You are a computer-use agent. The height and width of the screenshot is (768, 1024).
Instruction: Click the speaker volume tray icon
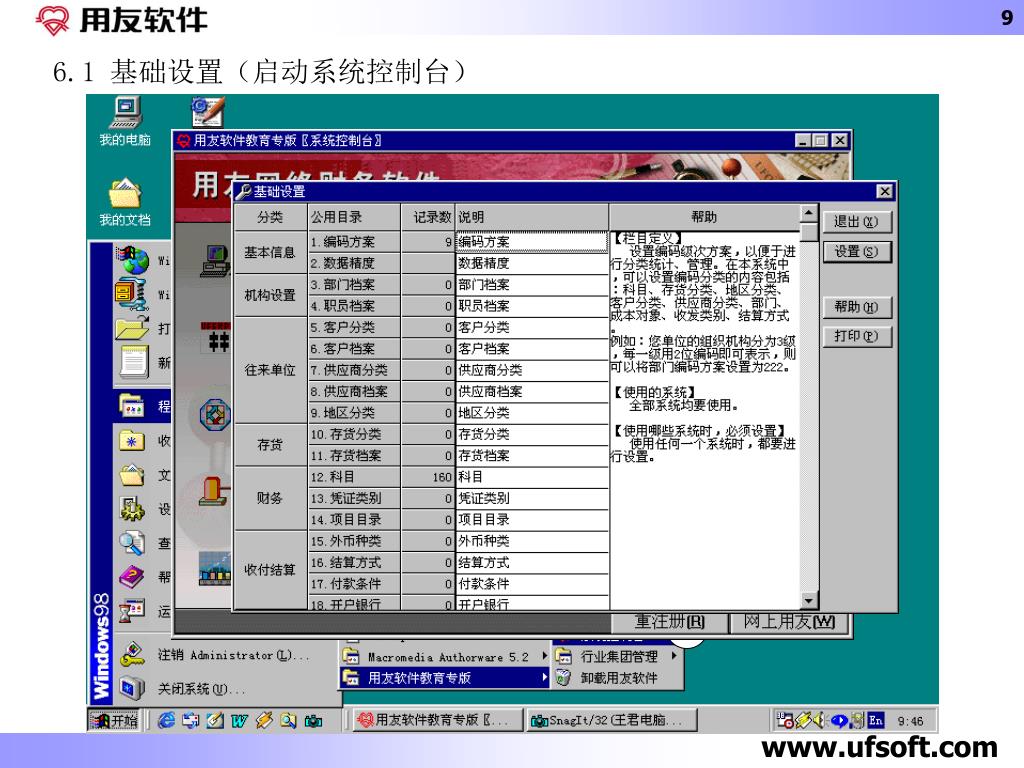coord(818,720)
